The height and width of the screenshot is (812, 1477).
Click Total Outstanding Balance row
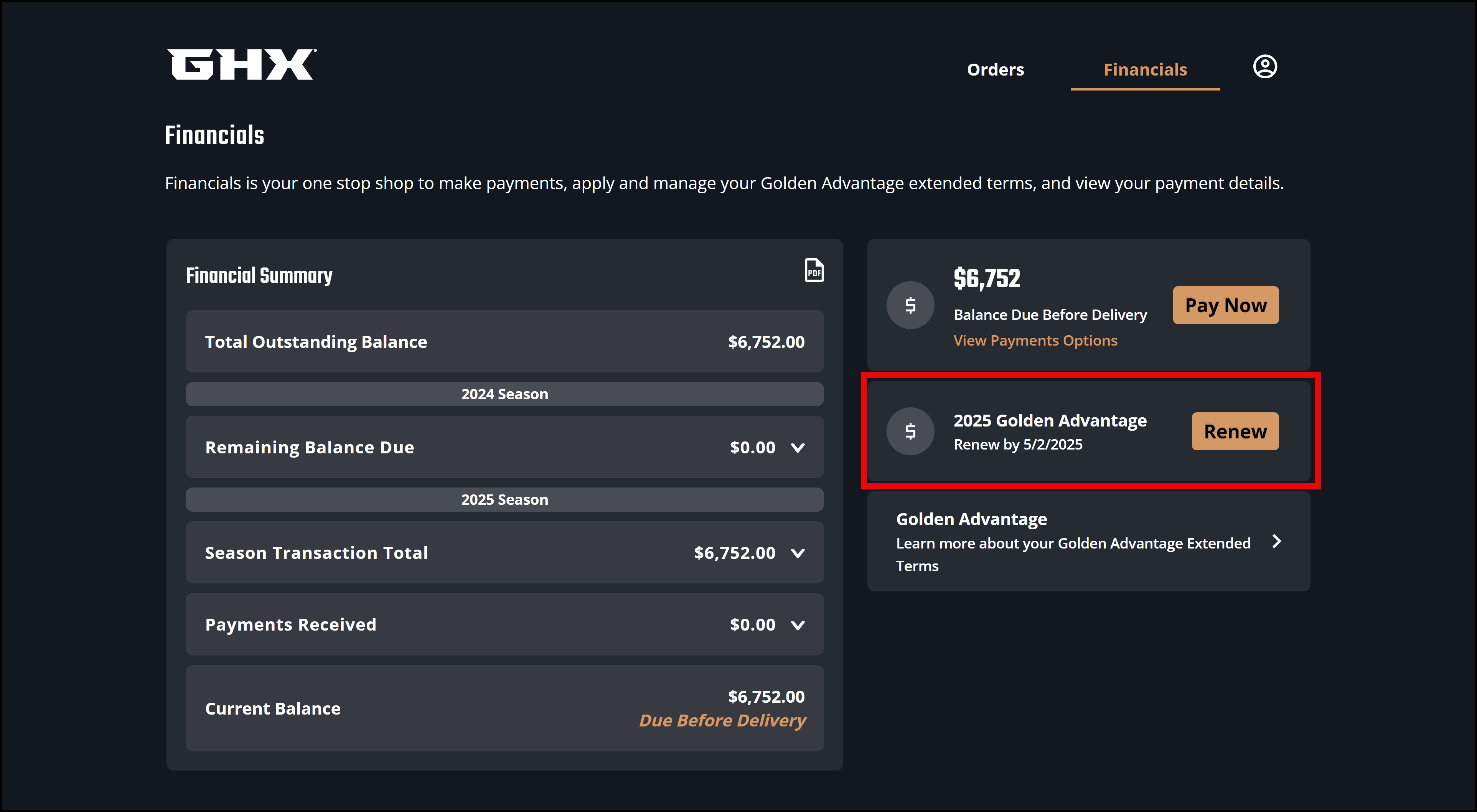[x=504, y=342]
